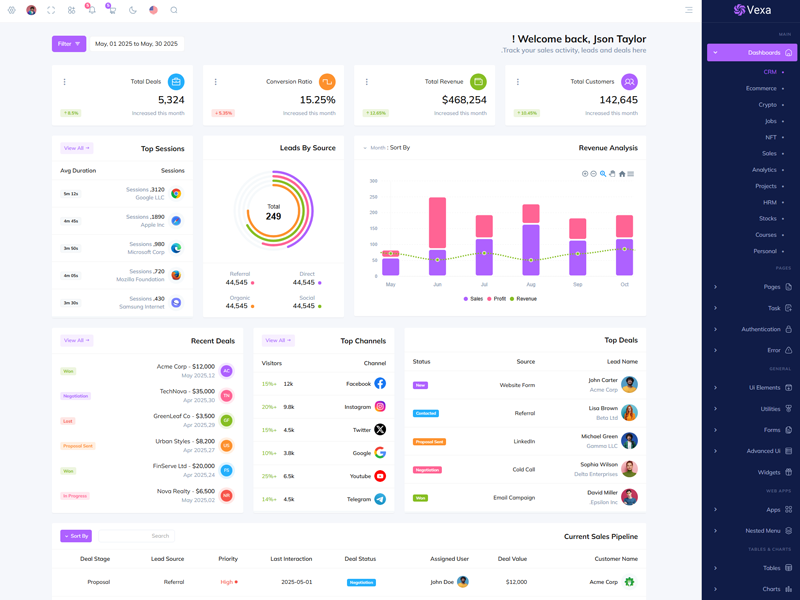The image size is (800, 600).
Task: Click the fullscreen icon in top bar
Action: 51,10
